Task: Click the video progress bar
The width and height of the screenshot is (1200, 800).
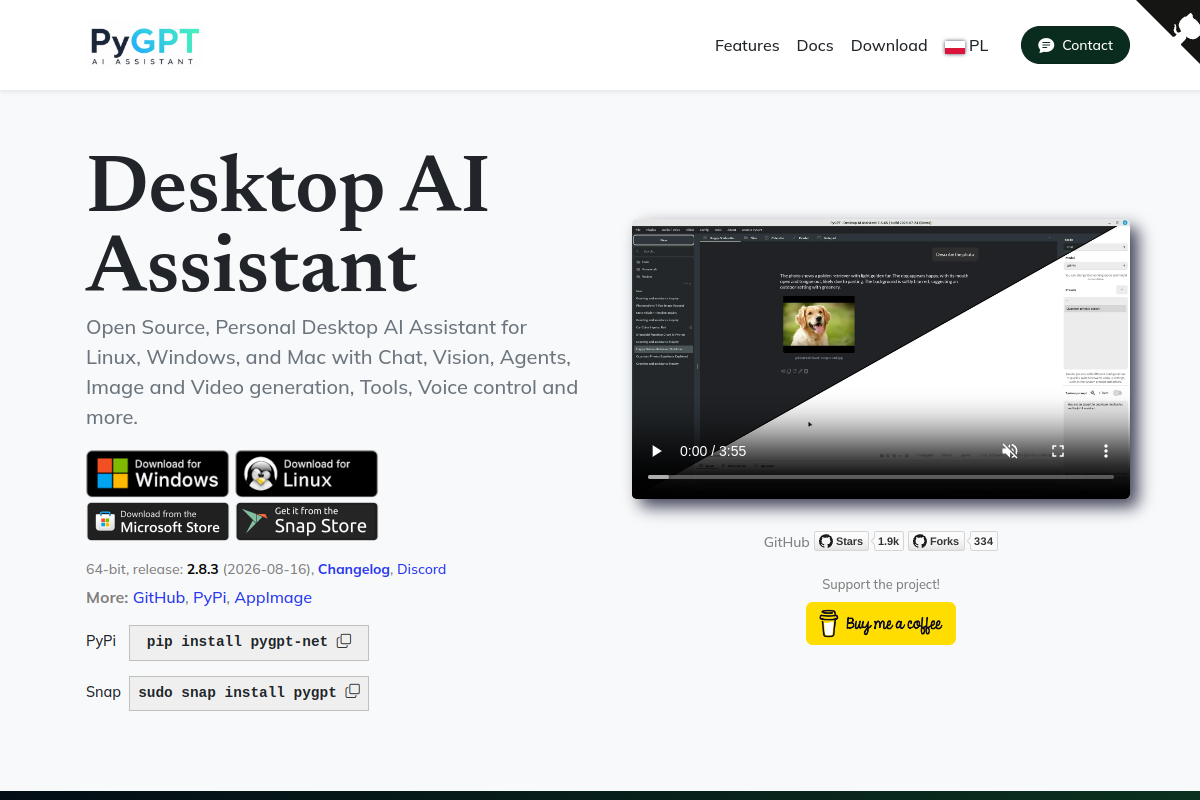Action: pyautogui.click(x=881, y=477)
